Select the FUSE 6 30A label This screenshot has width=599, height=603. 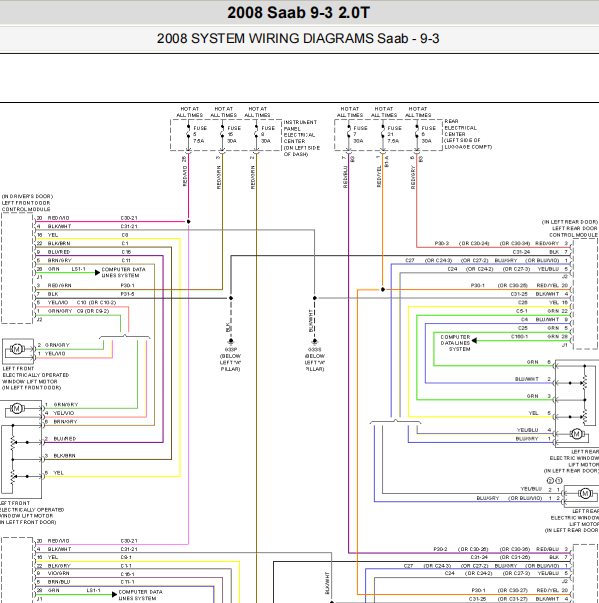click(429, 135)
